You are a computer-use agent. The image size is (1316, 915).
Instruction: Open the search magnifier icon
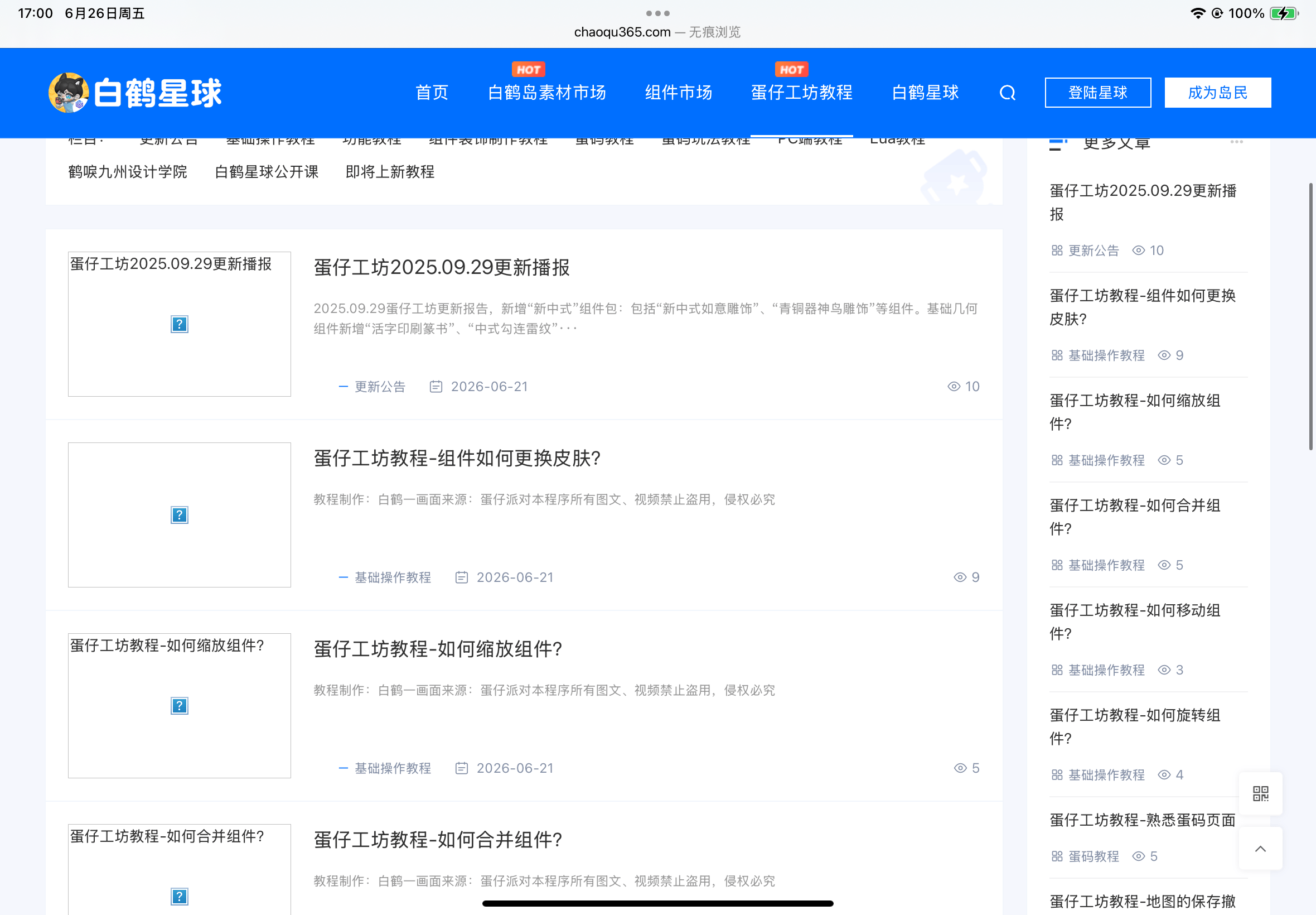[1007, 93]
